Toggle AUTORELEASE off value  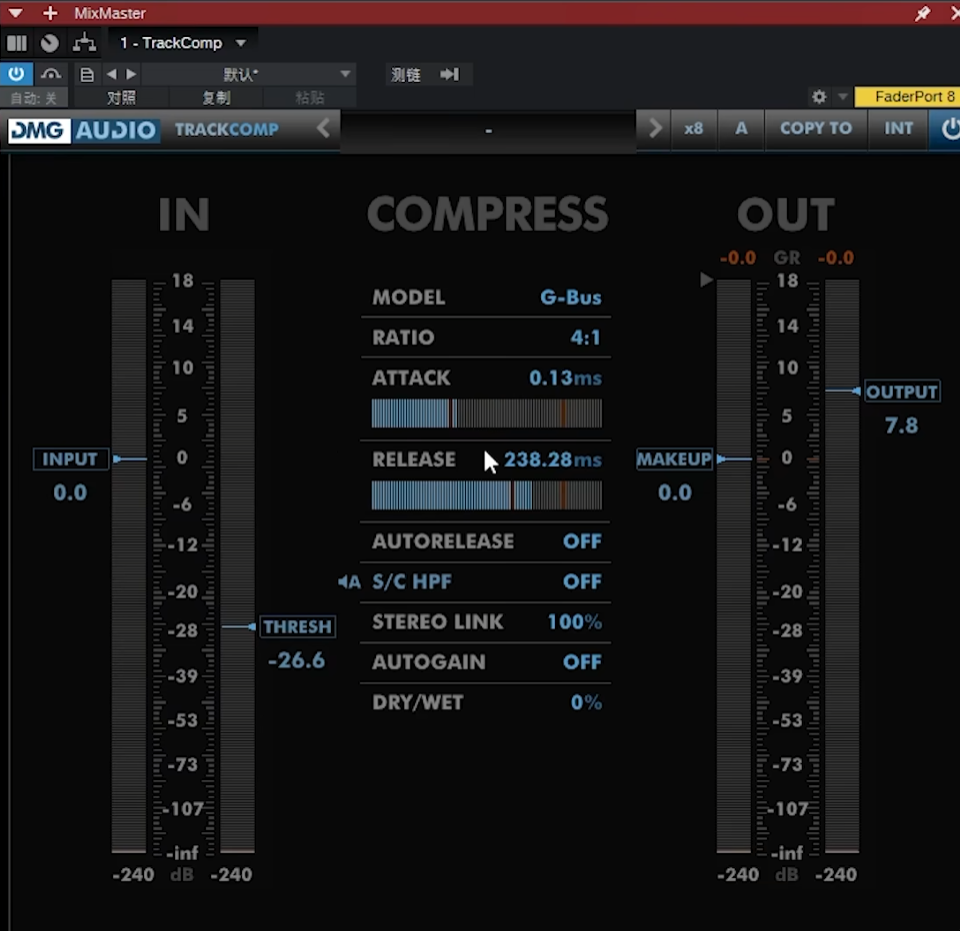coord(581,541)
